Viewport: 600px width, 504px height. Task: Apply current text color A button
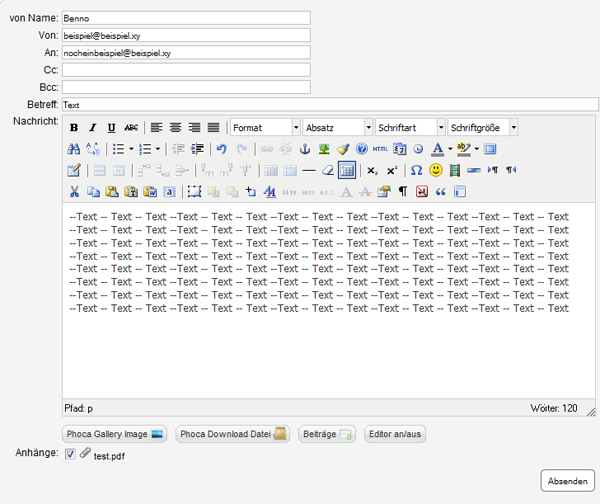tap(437, 149)
